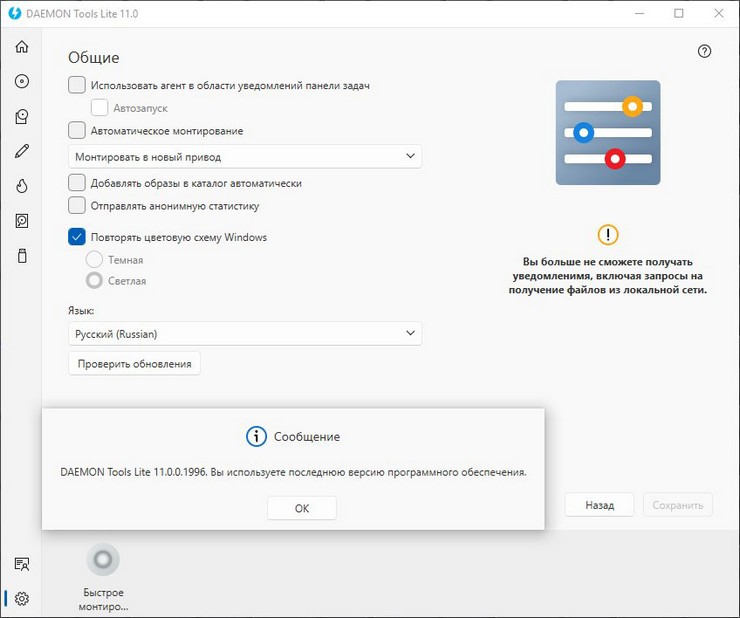Open help via the question mark icon
The height and width of the screenshot is (618, 740).
[704, 52]
